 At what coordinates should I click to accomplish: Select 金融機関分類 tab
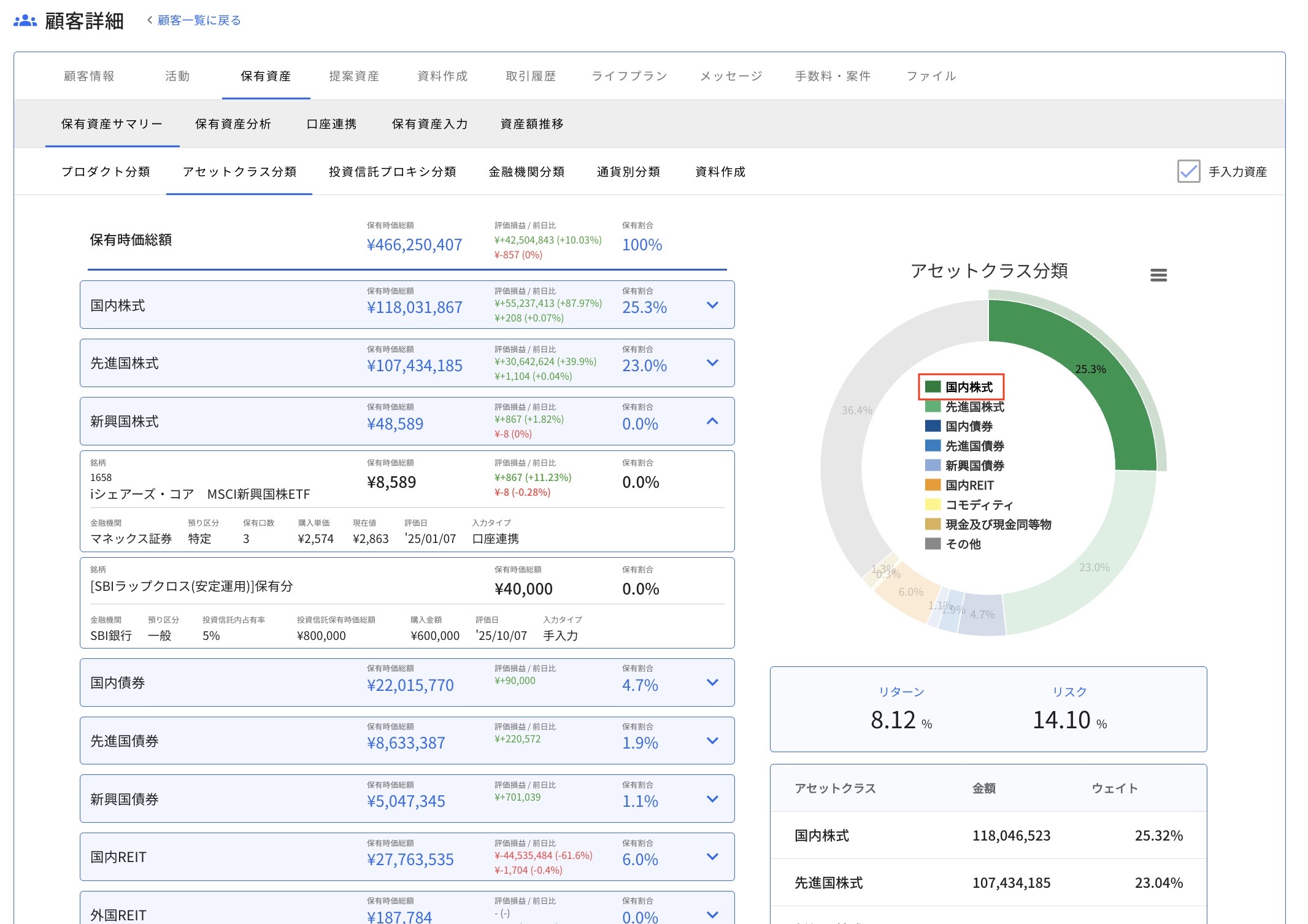pos(526,172)
